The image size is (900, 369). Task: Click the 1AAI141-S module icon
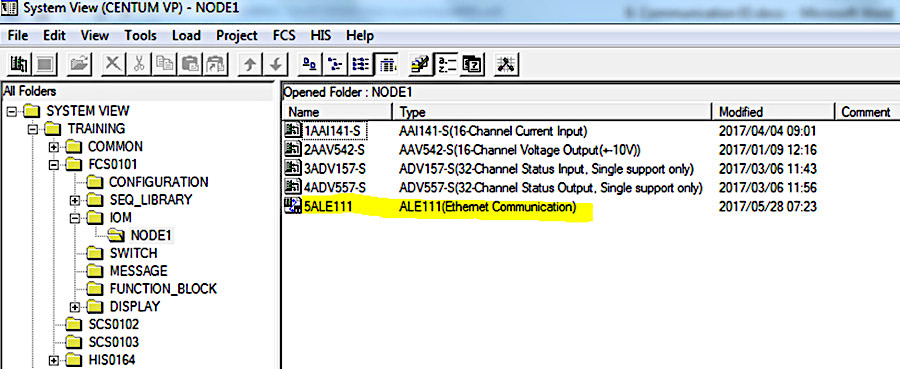pos(293,131)
